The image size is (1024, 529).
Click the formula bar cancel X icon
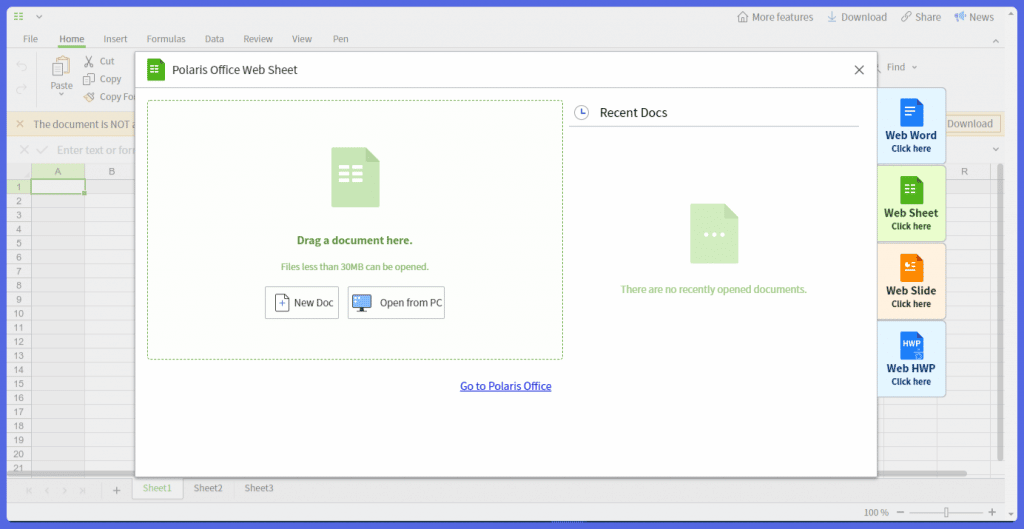click(x=24, y=150)
